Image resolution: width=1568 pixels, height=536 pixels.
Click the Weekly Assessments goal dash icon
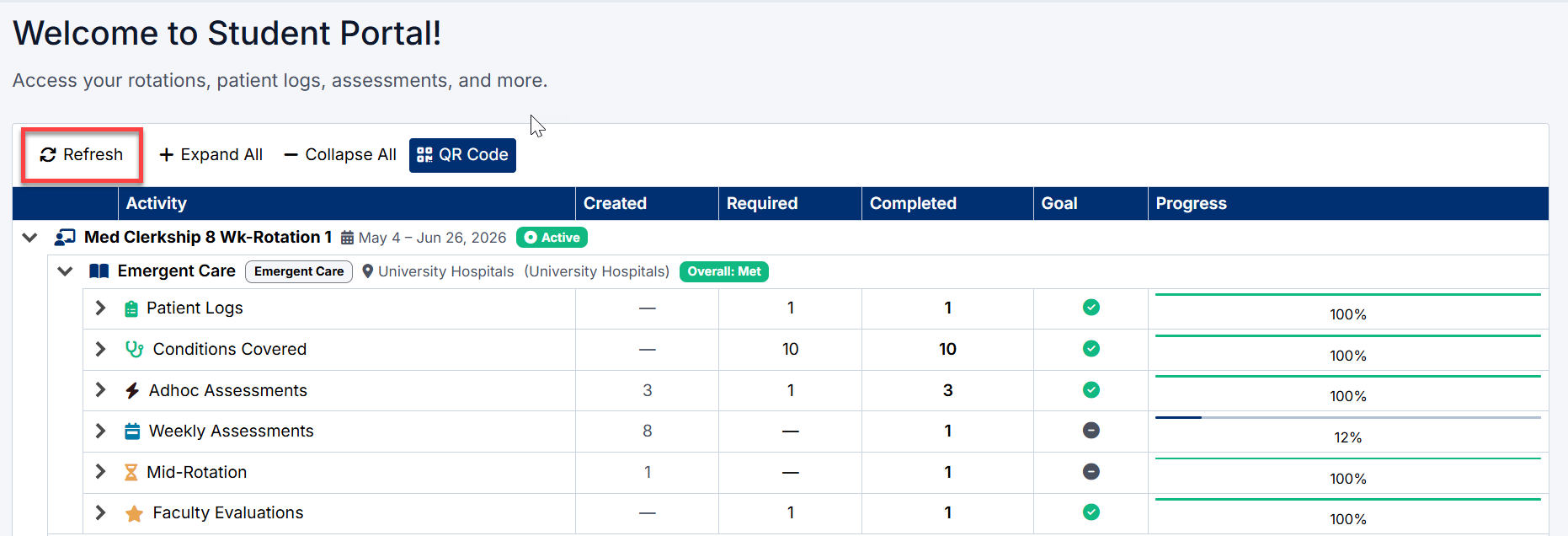coord(1091,430)
